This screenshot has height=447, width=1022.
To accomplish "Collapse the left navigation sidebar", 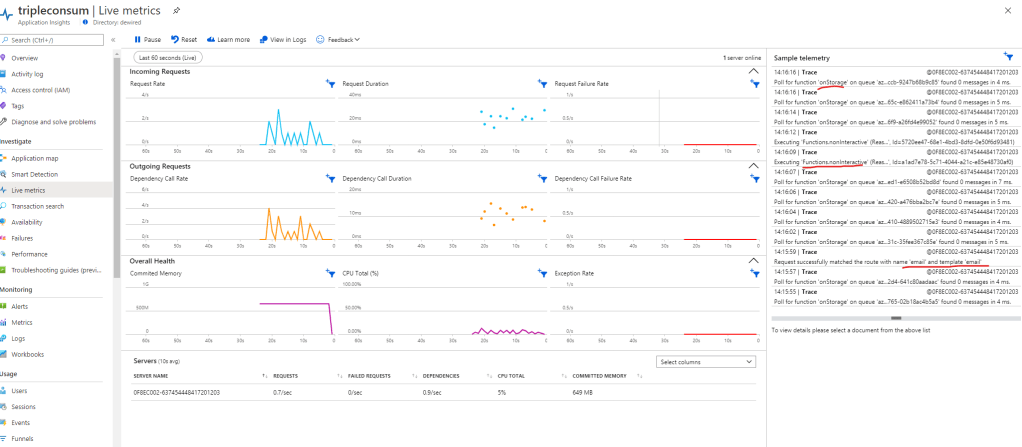I will coord(112,40).
